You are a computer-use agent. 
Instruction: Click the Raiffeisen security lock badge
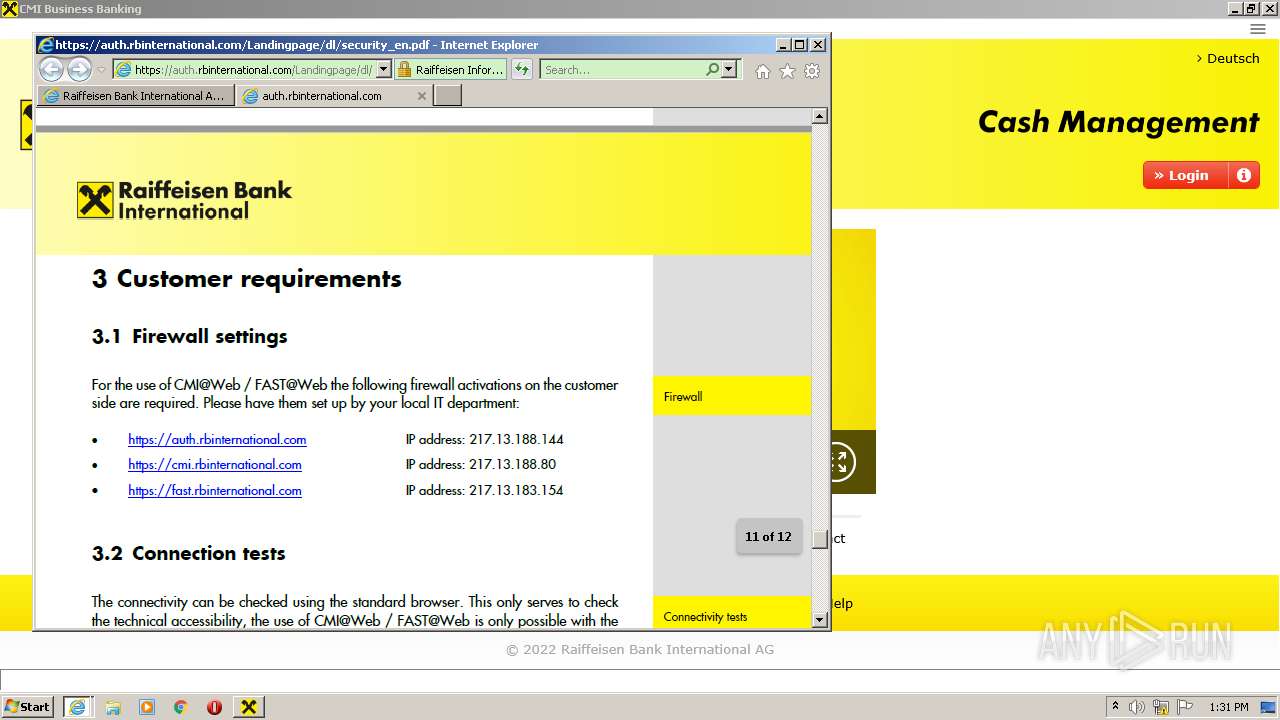(451, 70)
